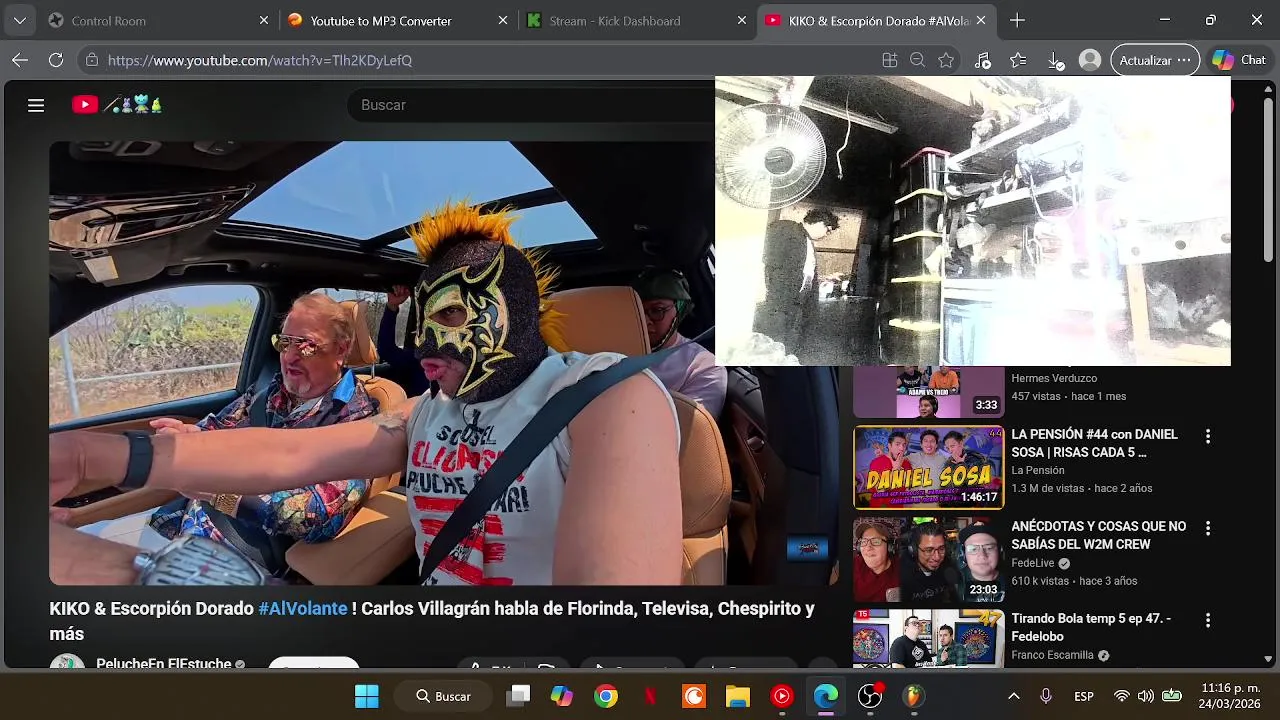Screen dimensions: 1280x720
Task: Open the Franco Escamilla channel name
Action: [x=1052, y=655]
